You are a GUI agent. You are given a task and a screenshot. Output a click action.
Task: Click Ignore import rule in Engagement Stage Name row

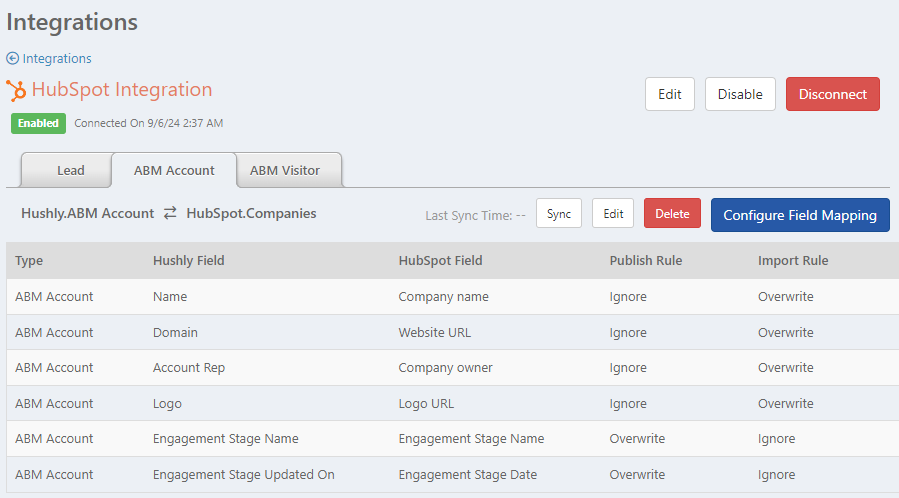click(x=776, y=439)
